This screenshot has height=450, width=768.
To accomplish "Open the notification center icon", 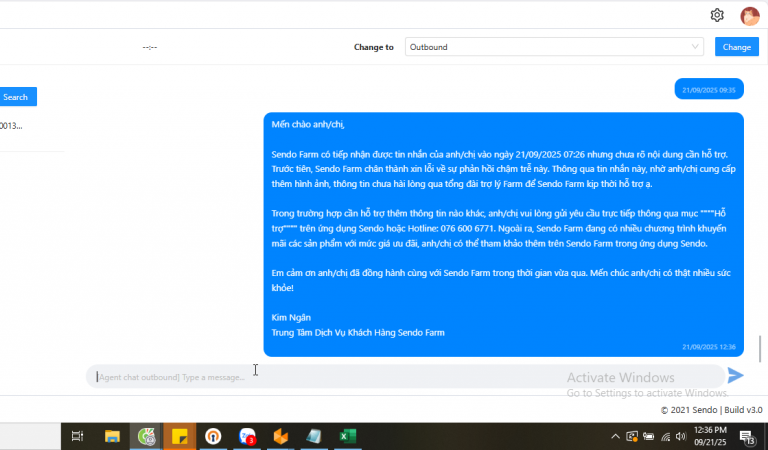I will coord(747,437).
